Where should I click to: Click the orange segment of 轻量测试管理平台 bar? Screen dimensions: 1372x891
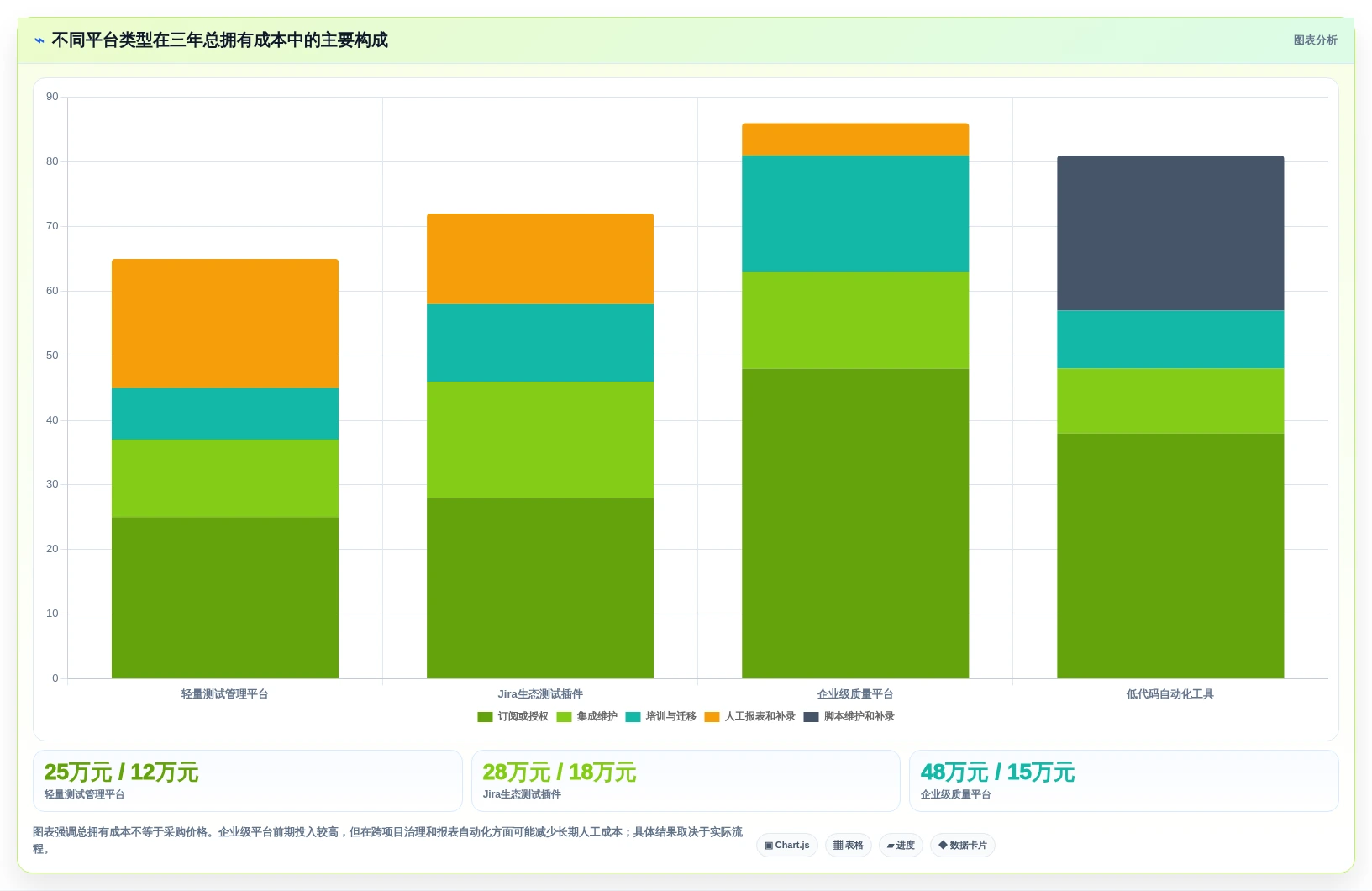click(x=225, y=324)
